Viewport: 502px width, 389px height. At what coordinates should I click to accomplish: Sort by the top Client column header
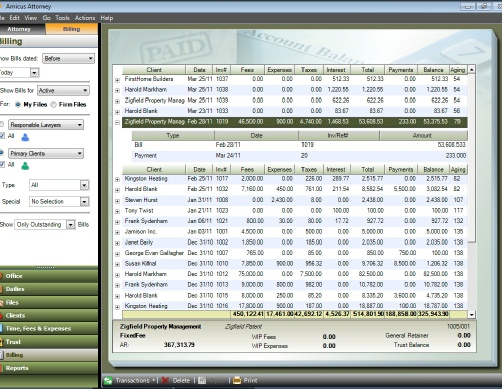tap(154, 70)
